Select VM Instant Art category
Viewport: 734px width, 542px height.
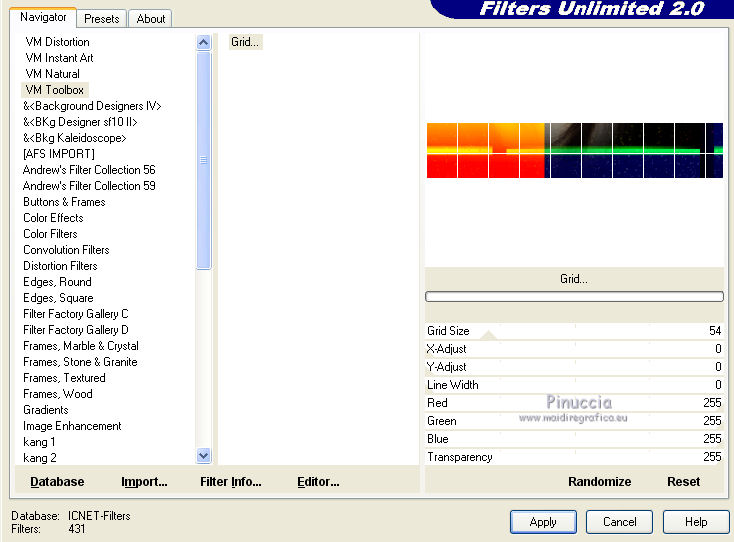(59, 58)
